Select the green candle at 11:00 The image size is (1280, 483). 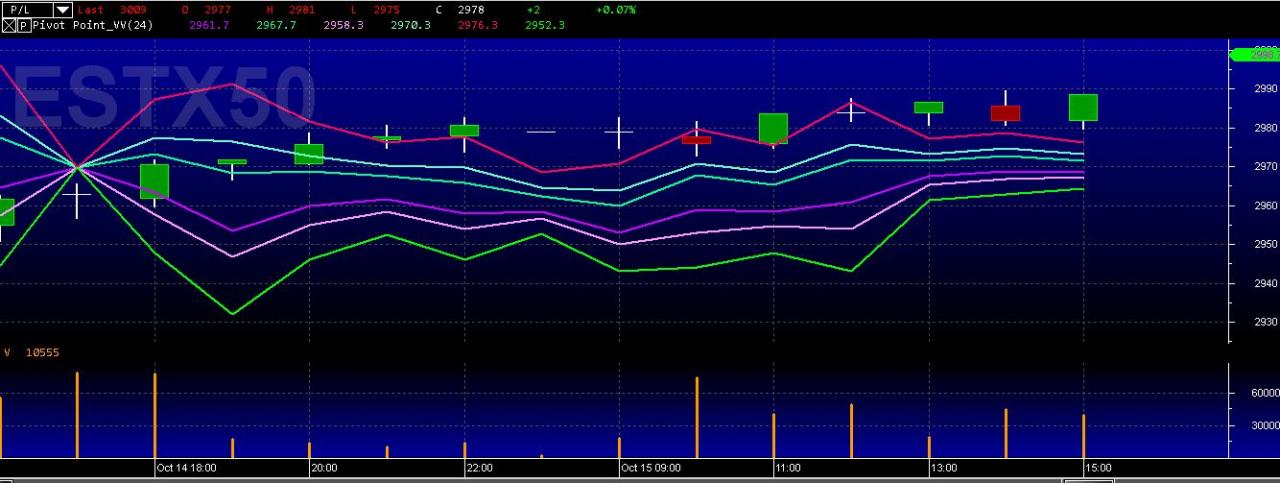pyautogui.click(x=773, y=128)
